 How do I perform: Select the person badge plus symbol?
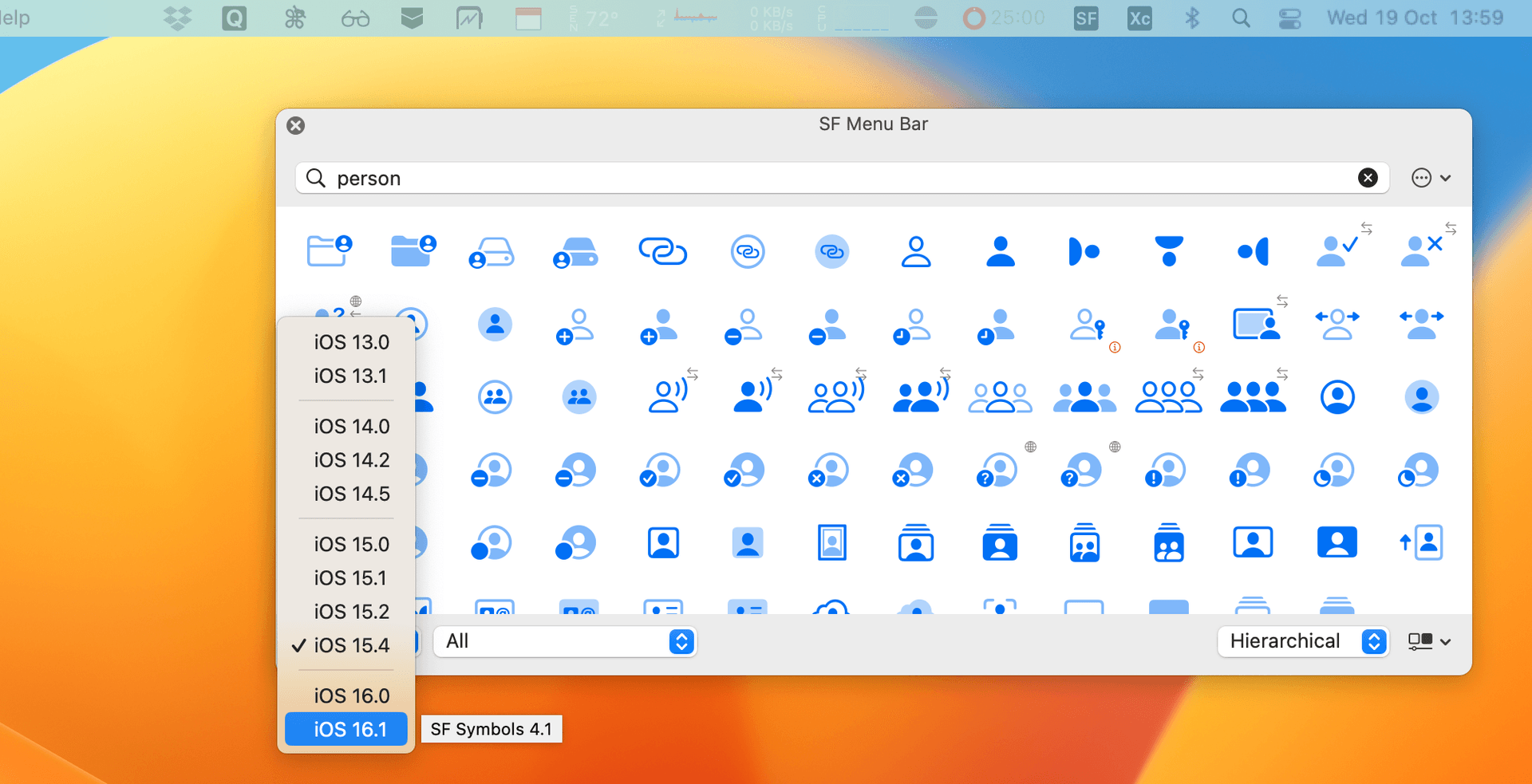[574, 325]
